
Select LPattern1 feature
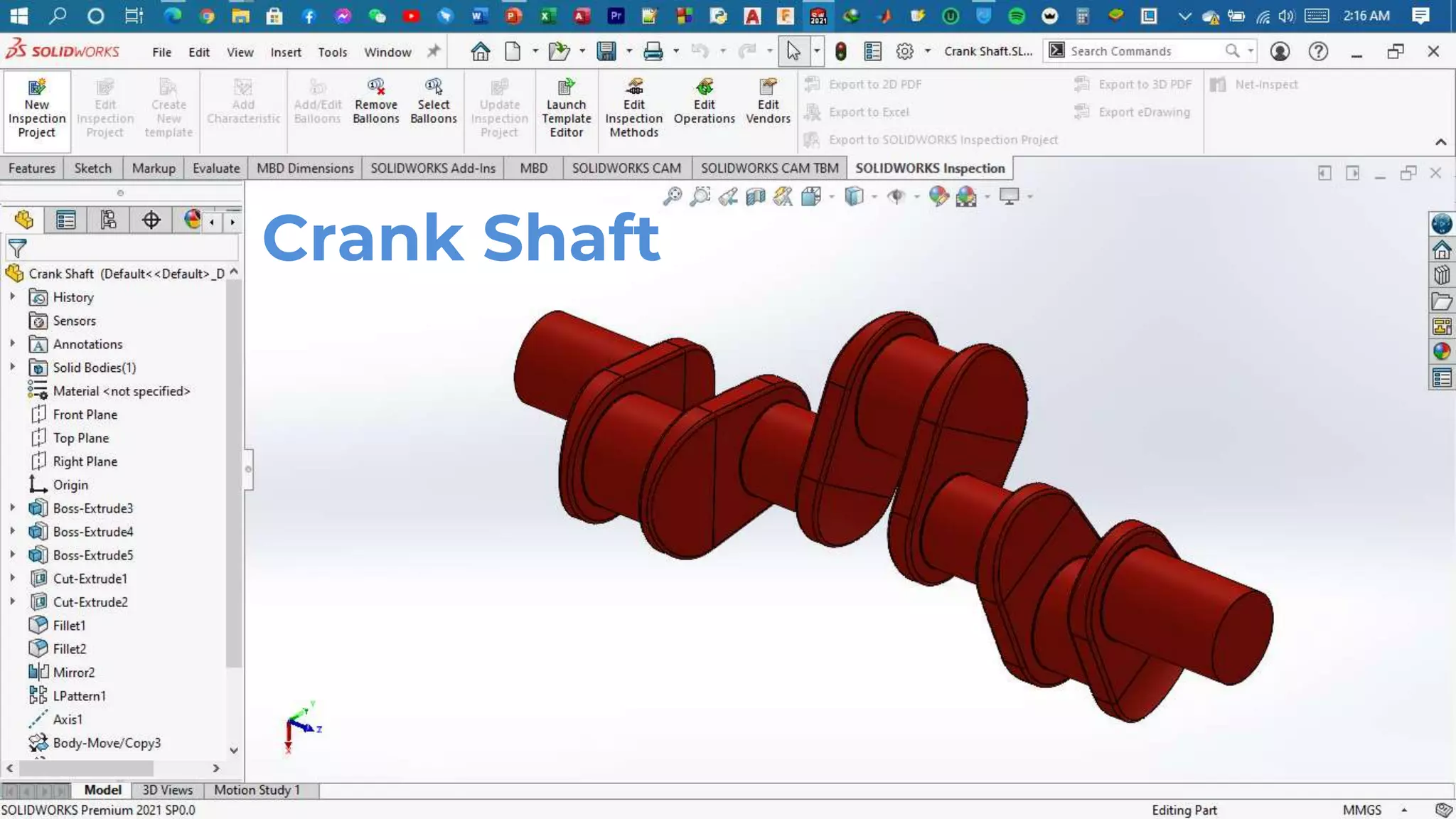(79, 696)
